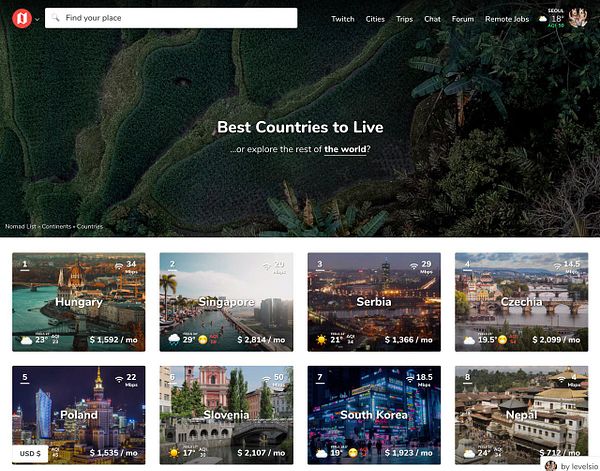Follow the 'the world' link
The width and height of the screenshot is (600, 471).
tap(345, 149)
